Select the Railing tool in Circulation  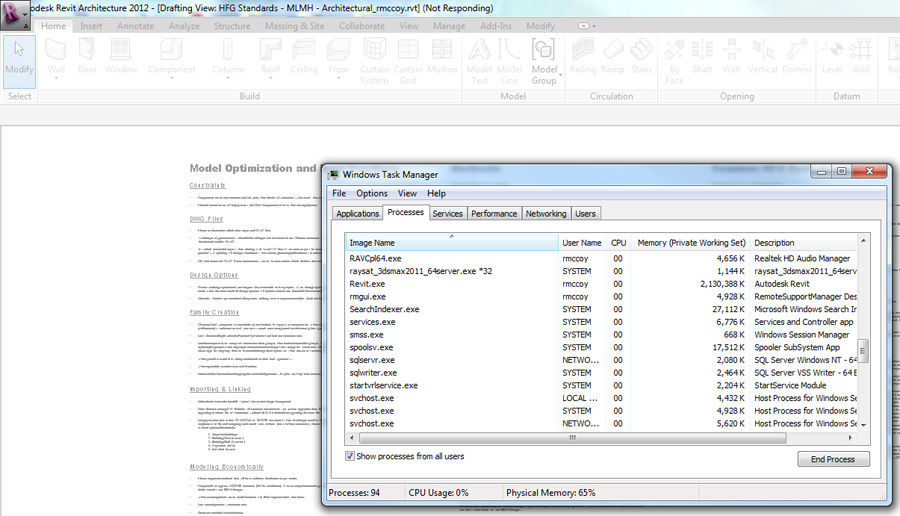tap(583, 56)
